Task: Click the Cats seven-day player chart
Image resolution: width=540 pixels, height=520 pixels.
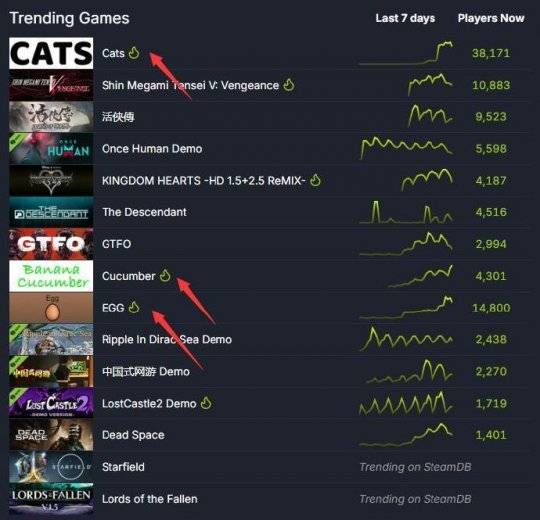Action: [406, 53]
